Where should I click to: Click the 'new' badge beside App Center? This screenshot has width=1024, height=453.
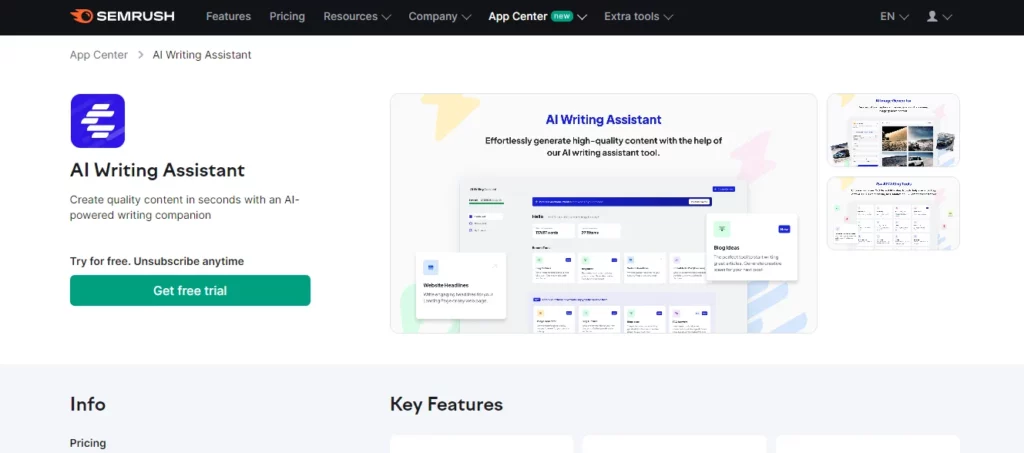point(561,16)
